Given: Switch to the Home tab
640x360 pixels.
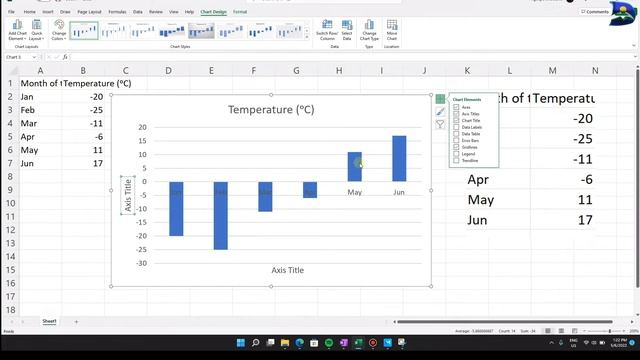Looking at the screenshot, I should pos(29,12).
